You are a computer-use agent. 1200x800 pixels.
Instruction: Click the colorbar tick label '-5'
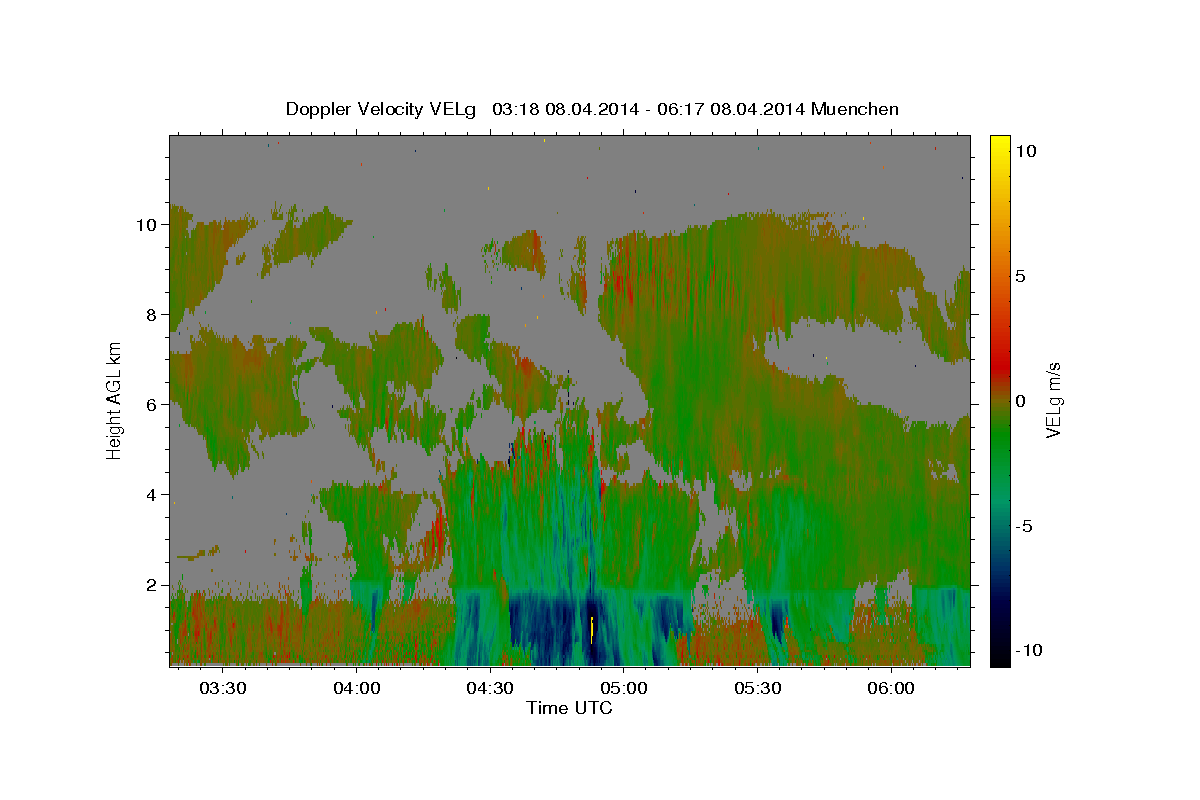click(x=1024, y=526)
